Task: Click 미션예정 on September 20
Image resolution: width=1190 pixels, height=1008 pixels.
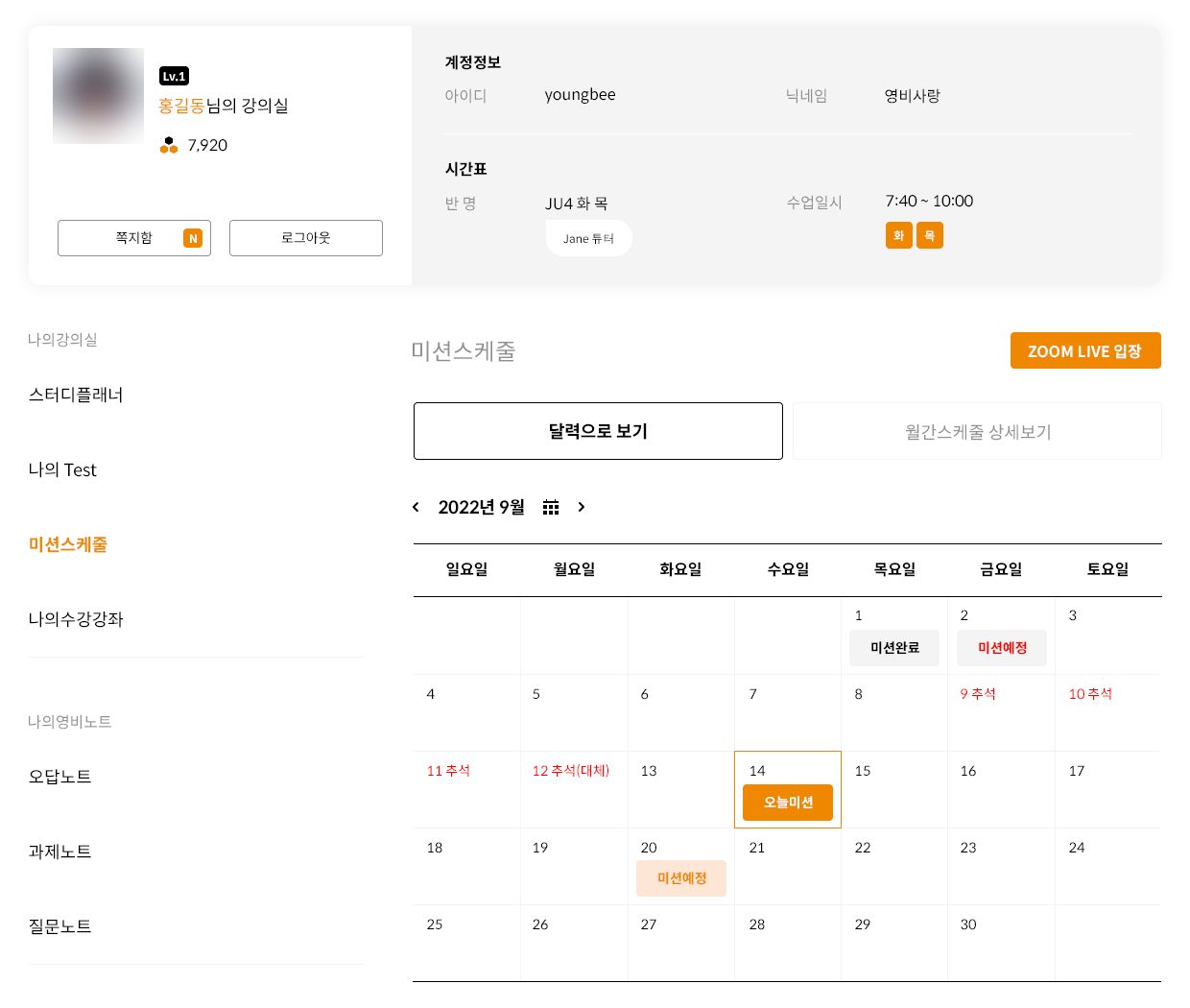Action: [x=681, y=878]
